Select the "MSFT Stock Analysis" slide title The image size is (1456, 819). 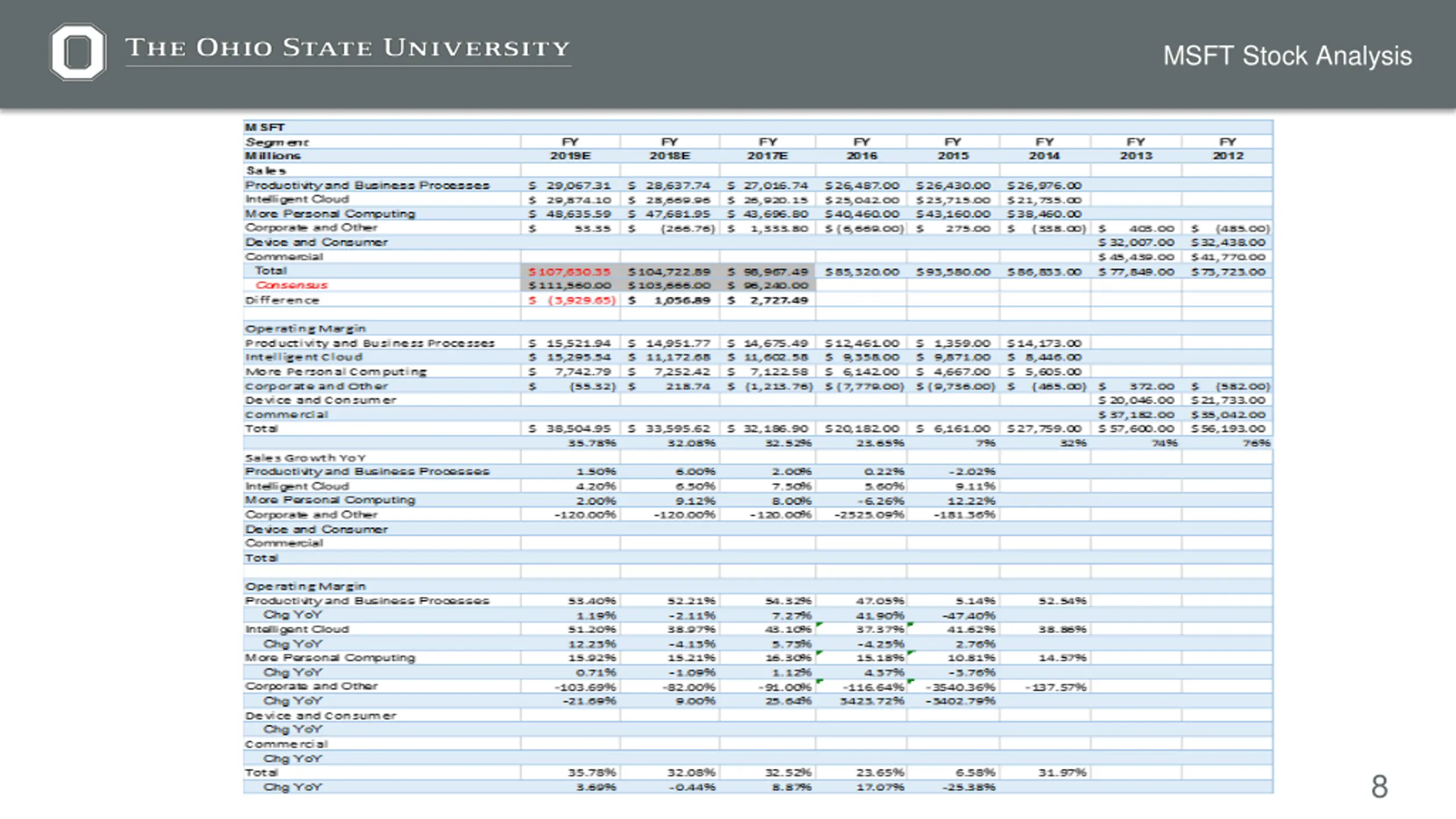[x=1287, y=56]
